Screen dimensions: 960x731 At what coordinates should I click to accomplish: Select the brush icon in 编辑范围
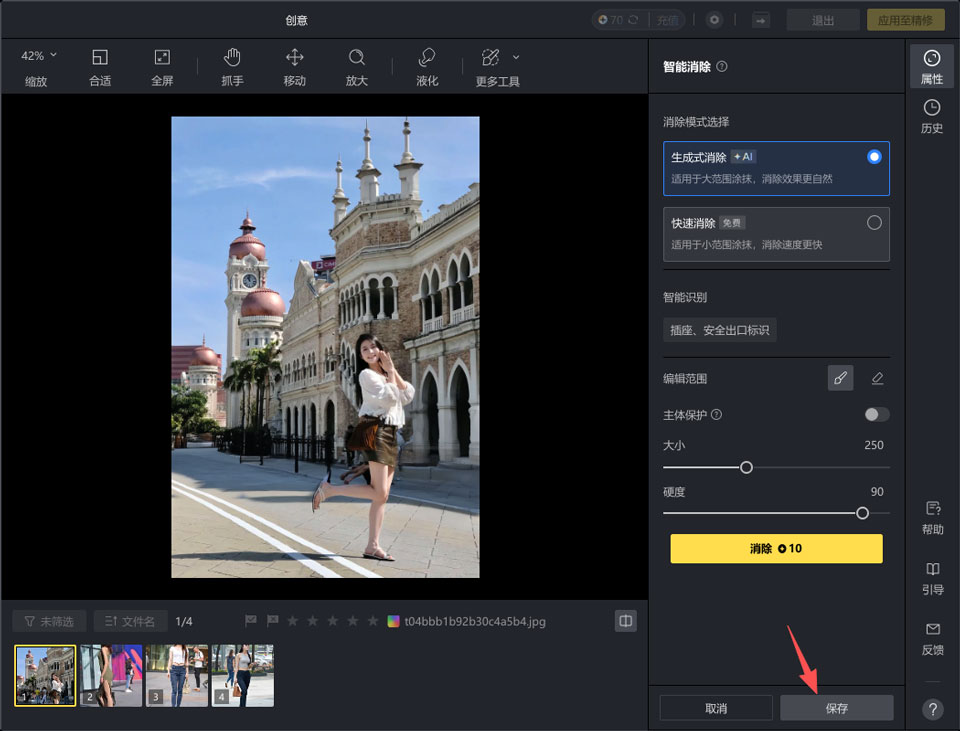(x=840, y=378)
